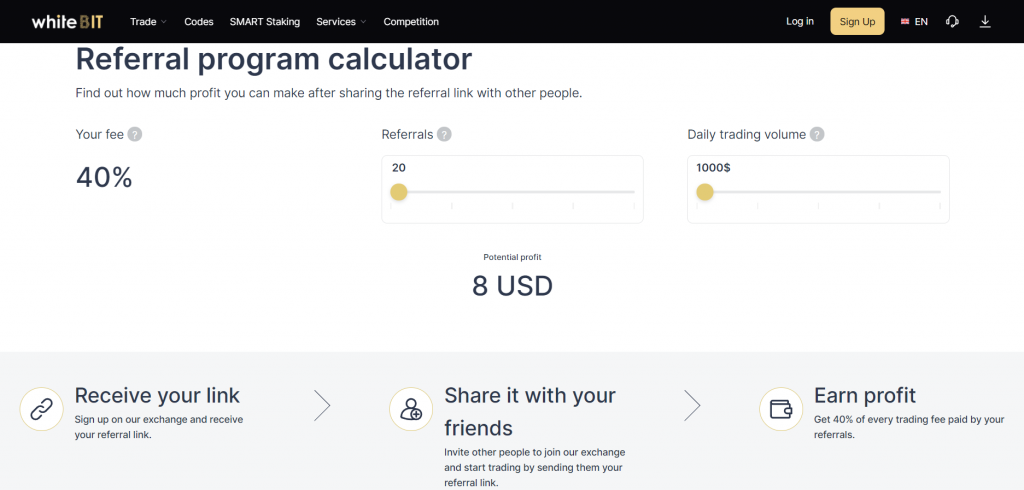Click the Referrals slider handle

[x=399, y=192]
